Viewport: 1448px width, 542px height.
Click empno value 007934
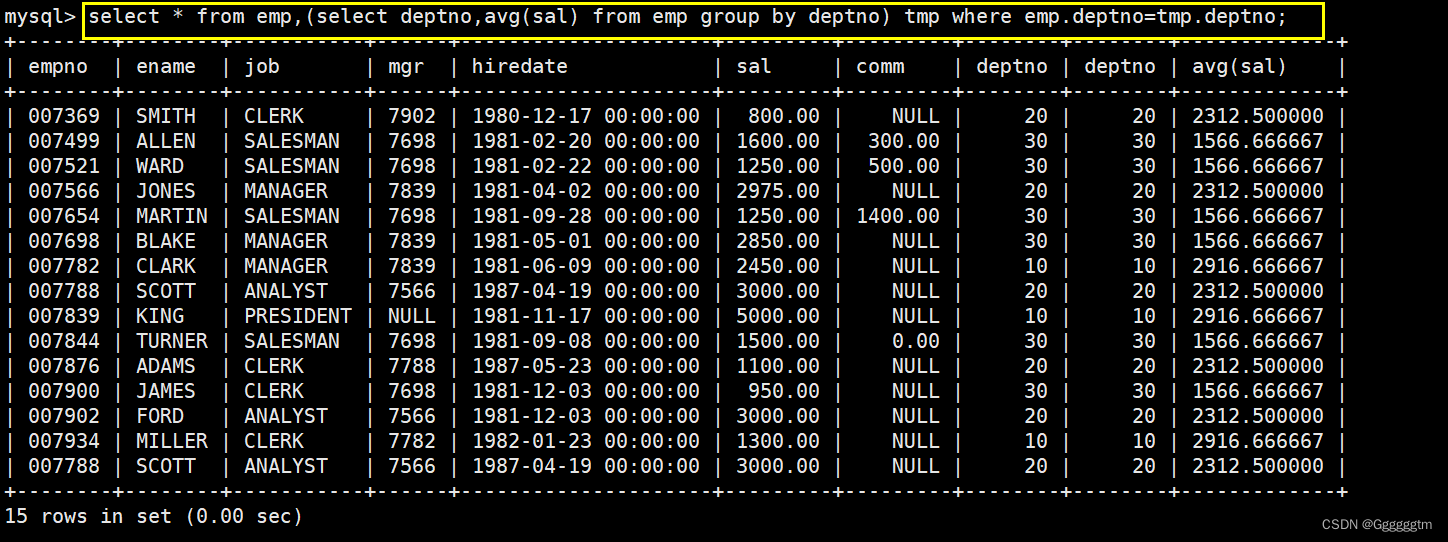[64, 441]
